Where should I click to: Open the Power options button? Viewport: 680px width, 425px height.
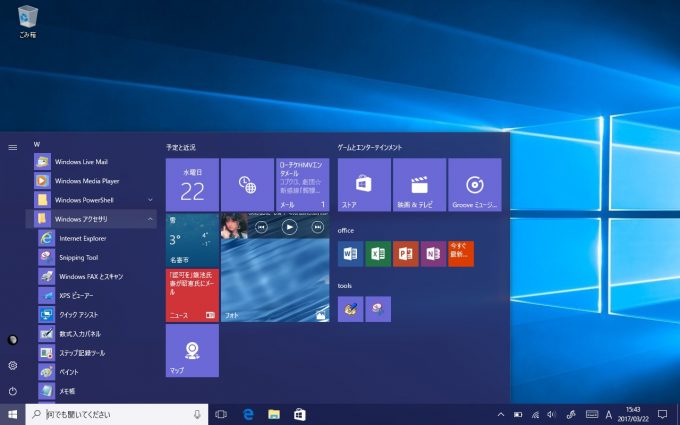tap(13, 391)
